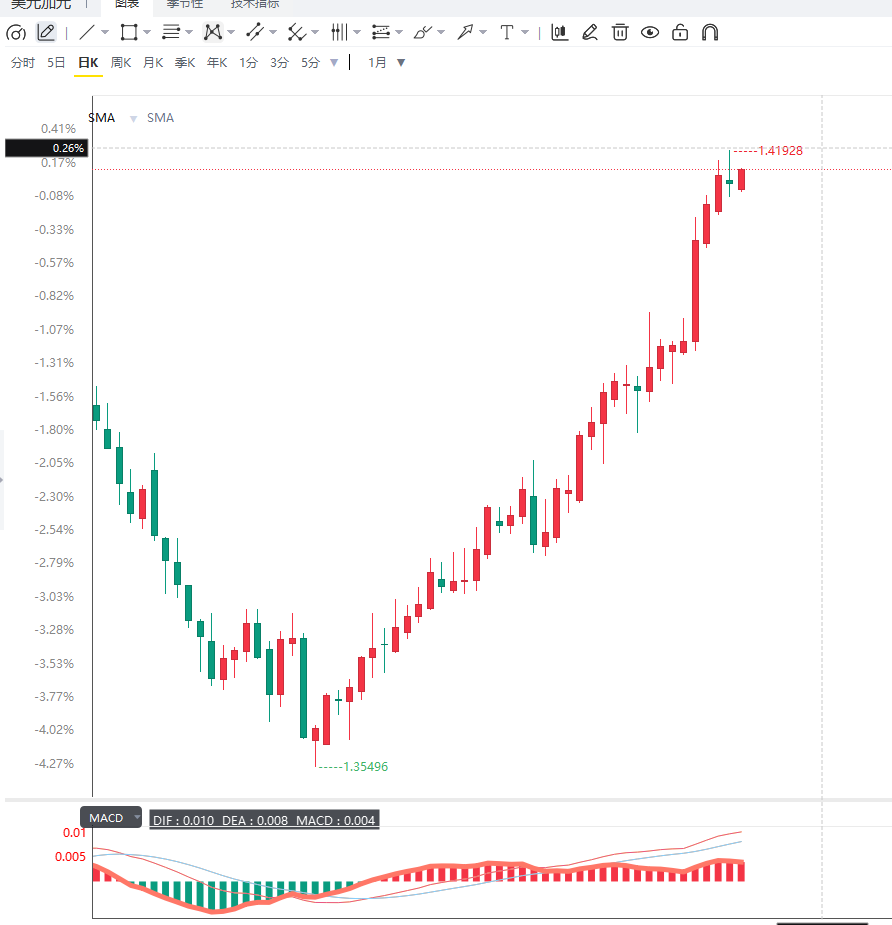Select the 5分 minute interval

click(x=310, y=63)
